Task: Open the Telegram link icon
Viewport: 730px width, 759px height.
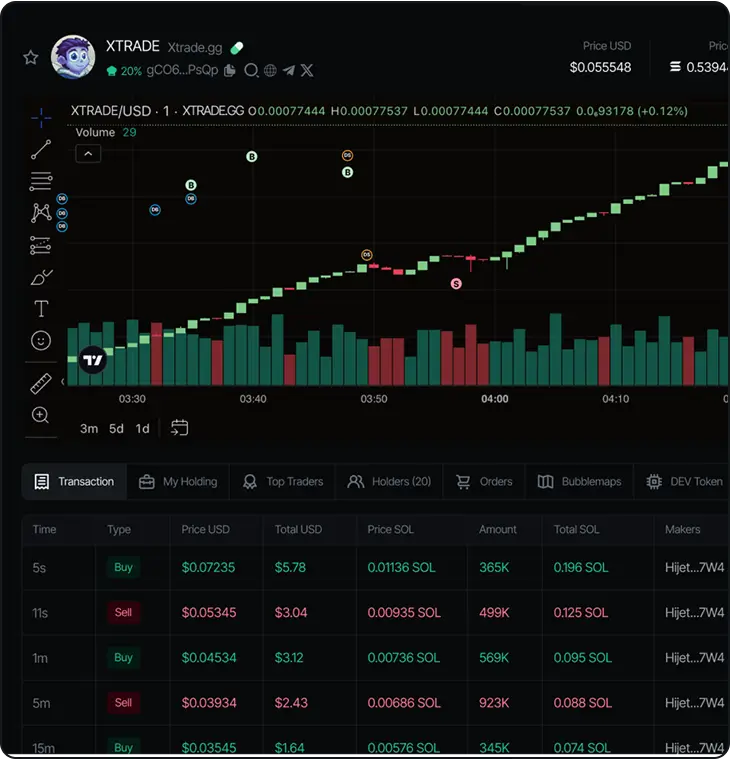Action: click(x=289, y=71)
